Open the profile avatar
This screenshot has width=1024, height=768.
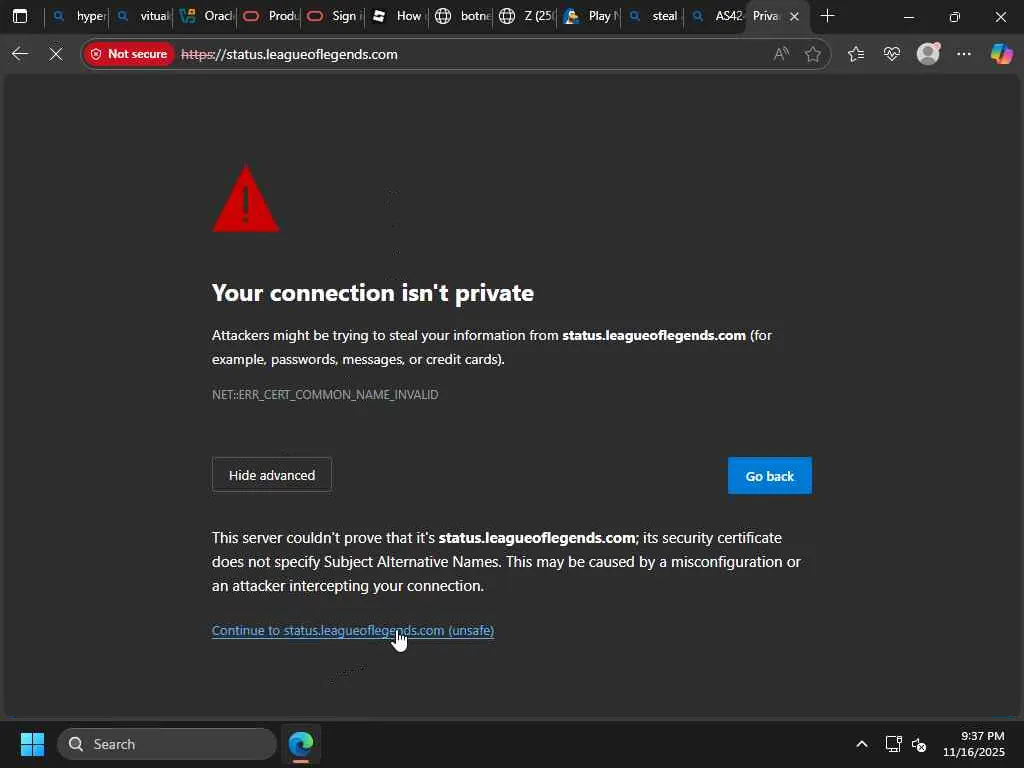928,54
